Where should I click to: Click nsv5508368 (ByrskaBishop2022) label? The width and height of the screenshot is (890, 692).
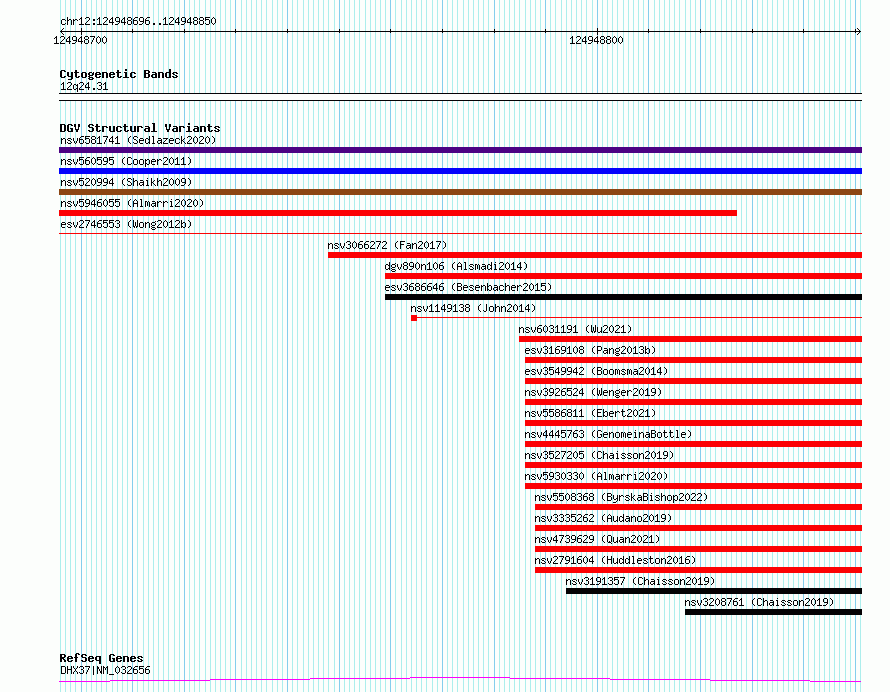click(x=622, y=497)
